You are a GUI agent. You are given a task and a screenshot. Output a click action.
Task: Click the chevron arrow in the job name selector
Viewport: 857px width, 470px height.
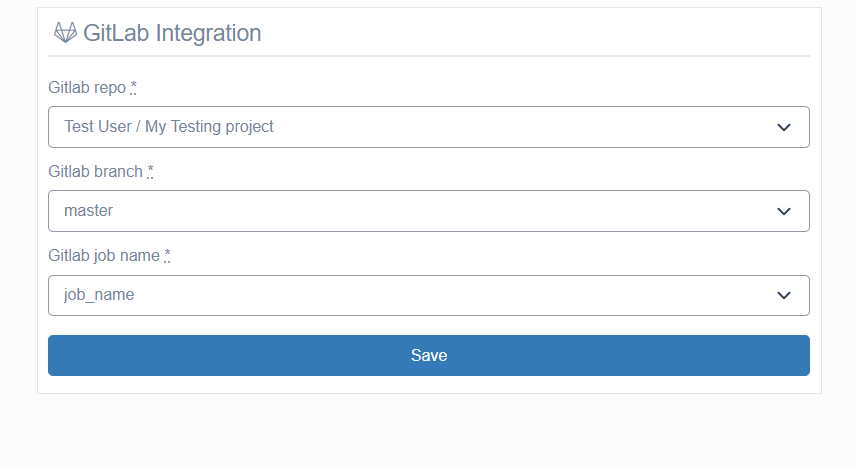784,296
